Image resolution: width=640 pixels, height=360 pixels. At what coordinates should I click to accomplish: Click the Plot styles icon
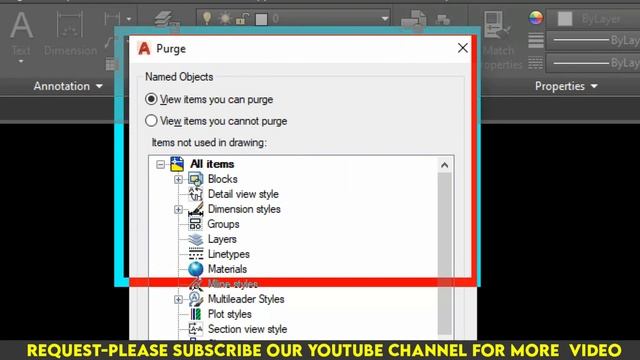click(x=196, y=314)
